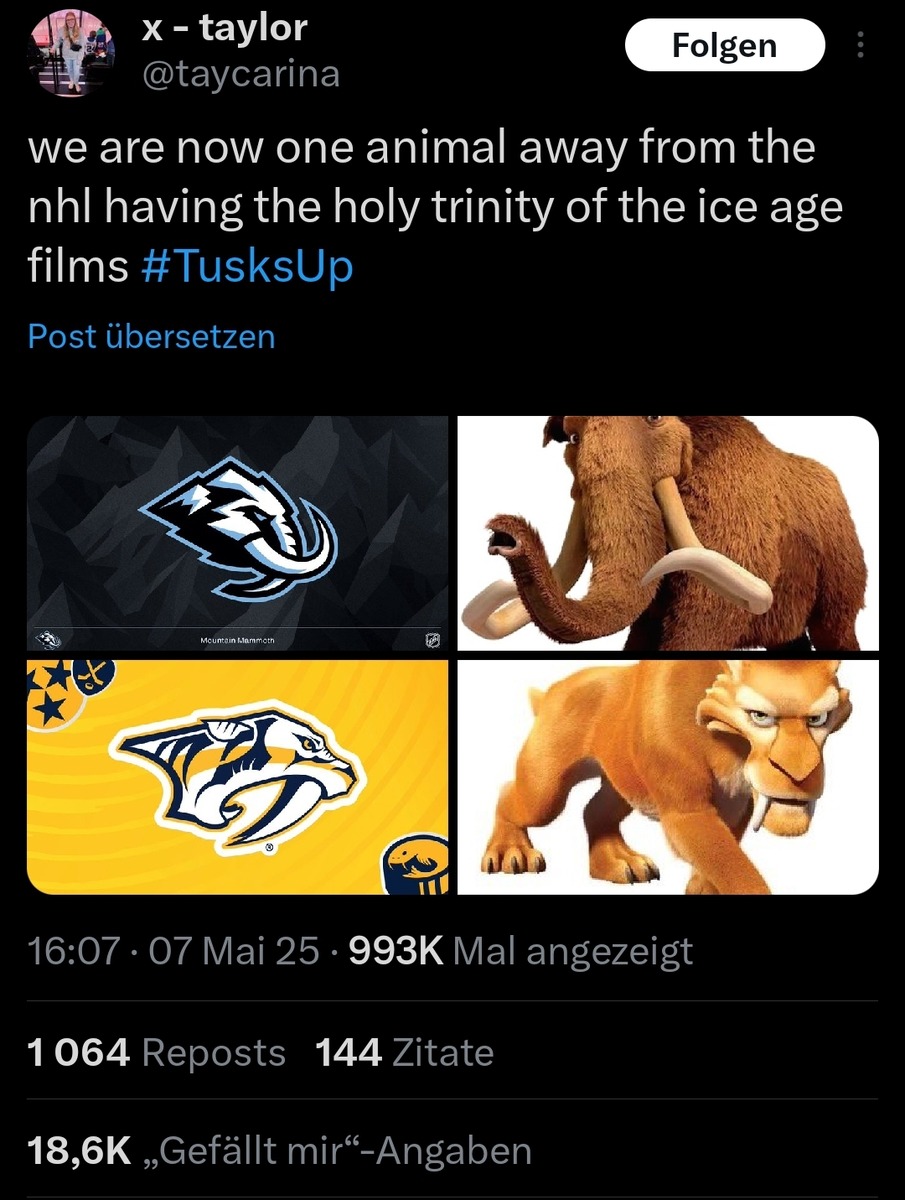This screenshot has height=1200, width=905.
Task: Click the NHL shield icon in mammoth image
Action: pyautogui.click(x=430, y=640)
